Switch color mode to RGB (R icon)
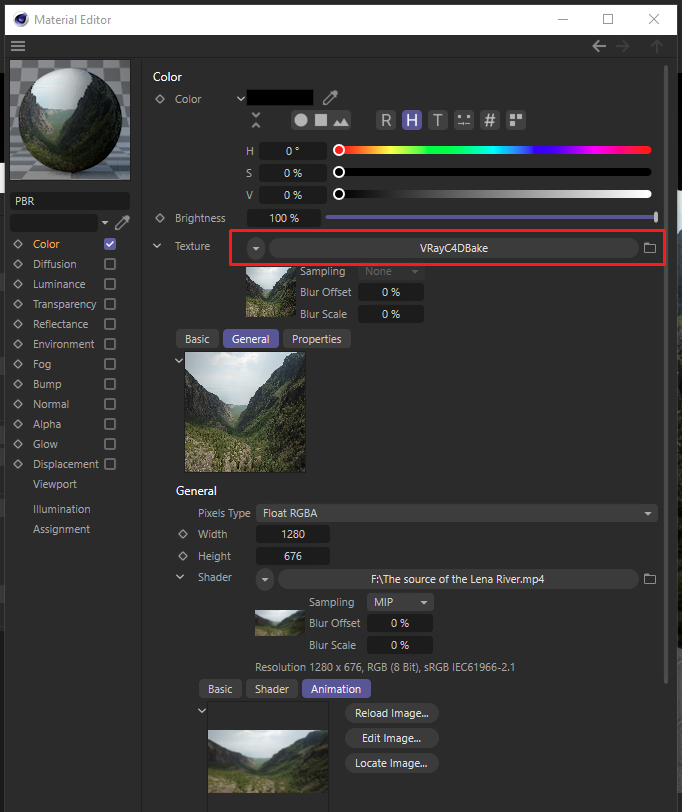Viewport: 682px width, 812px height. 386,120
